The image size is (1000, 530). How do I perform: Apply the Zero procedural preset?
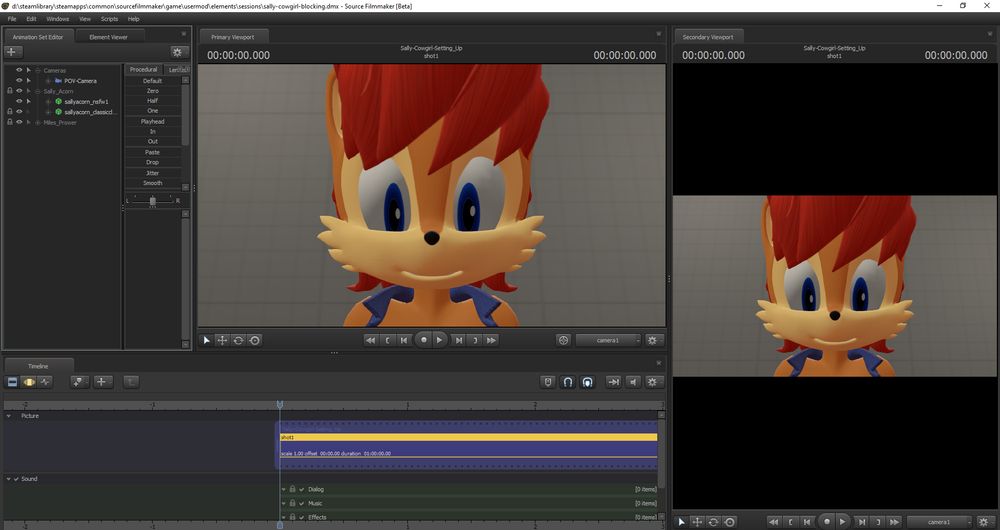pyautogui.click(x=152, y=91)
